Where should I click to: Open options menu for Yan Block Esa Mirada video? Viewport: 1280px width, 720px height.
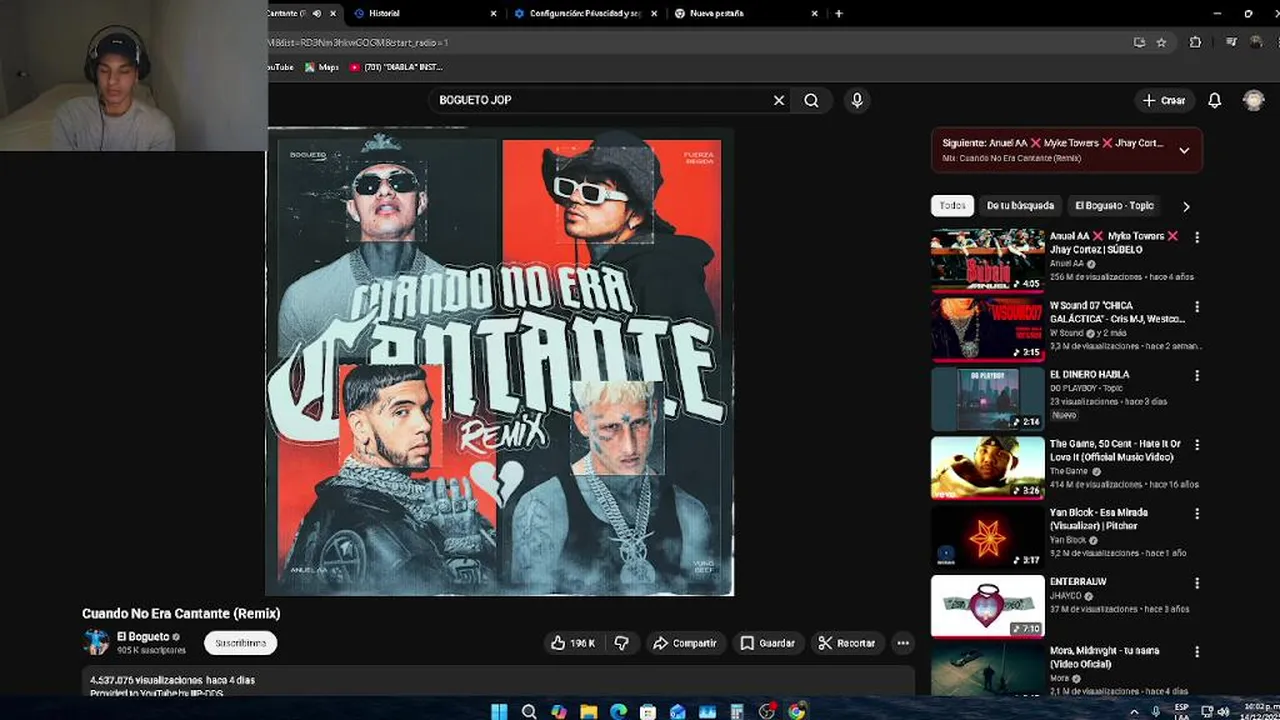pos(1197,513)
